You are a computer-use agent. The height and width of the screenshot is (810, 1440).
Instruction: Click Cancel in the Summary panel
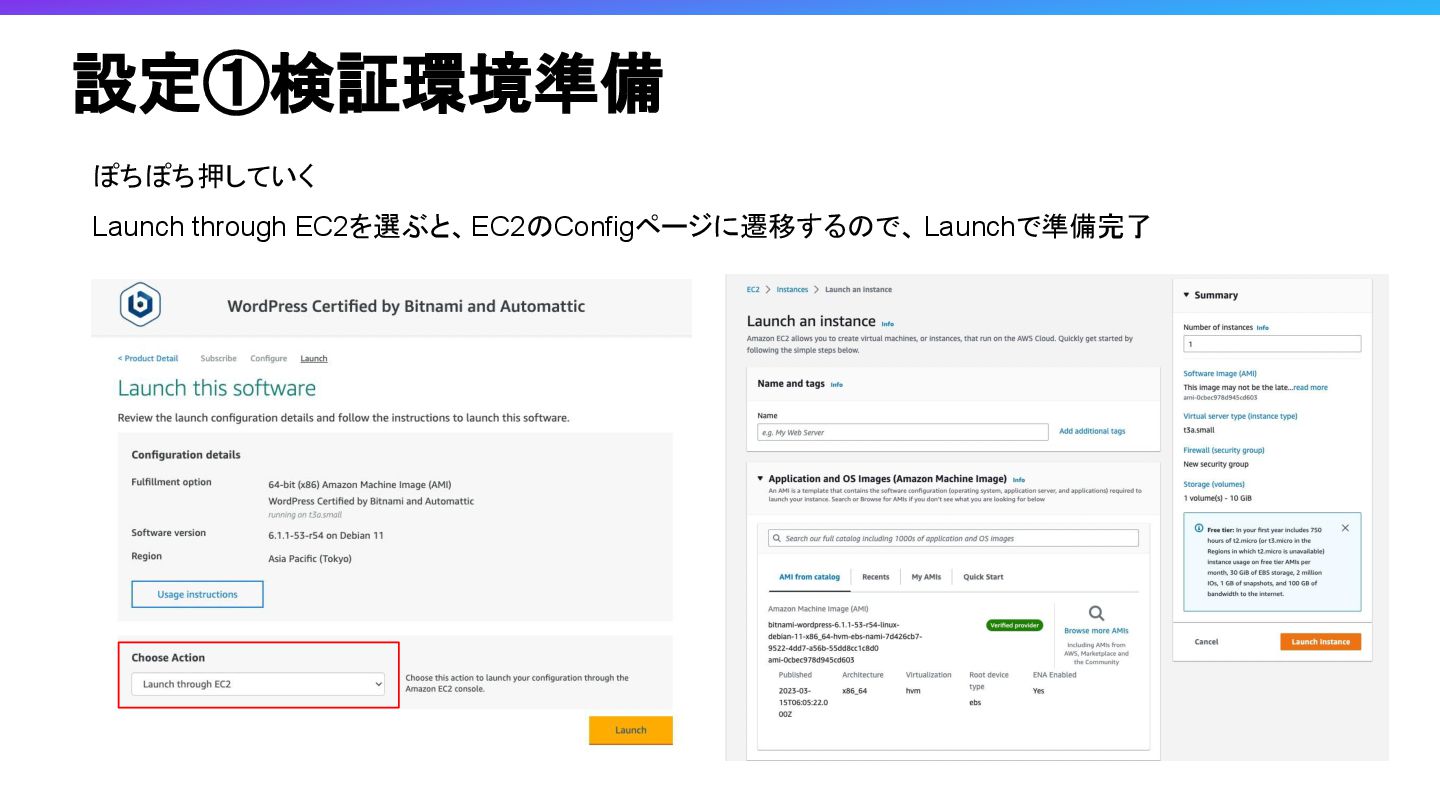click(x=1206, y=642)
